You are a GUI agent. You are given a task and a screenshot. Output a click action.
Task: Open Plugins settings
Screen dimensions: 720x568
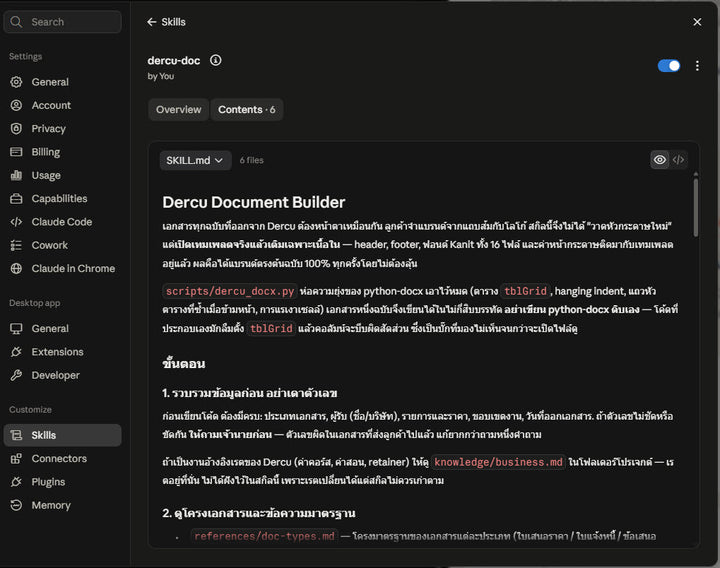[62, 482]
